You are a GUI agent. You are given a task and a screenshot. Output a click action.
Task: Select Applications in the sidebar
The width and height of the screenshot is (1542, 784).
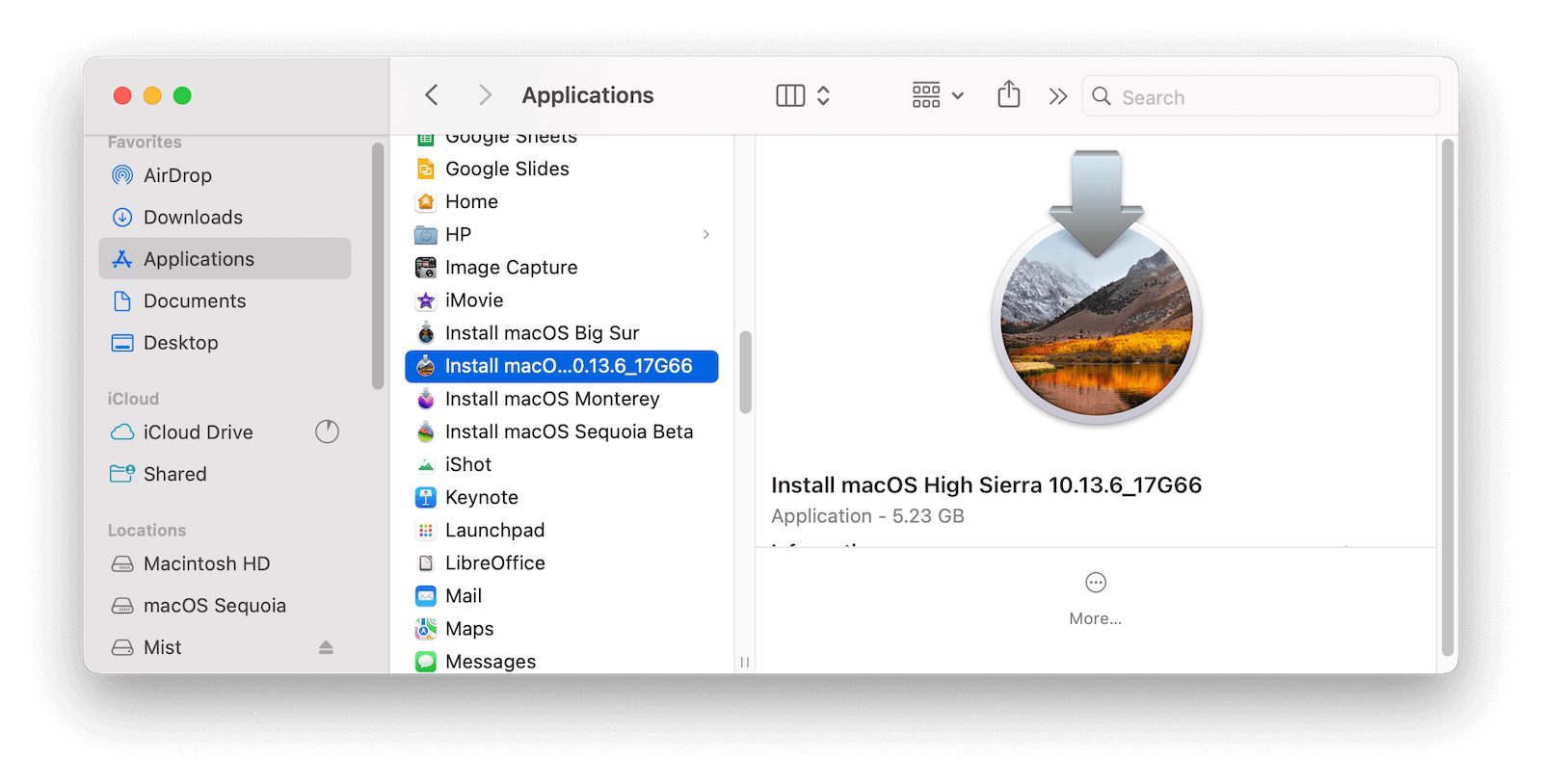pos(225,259)
